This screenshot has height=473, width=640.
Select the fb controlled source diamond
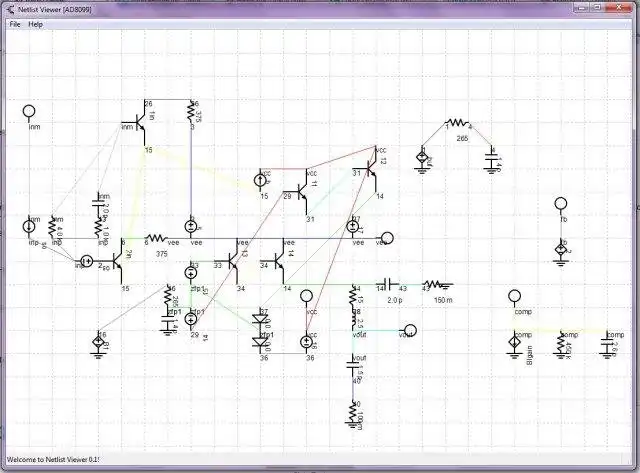coord(561,251)
